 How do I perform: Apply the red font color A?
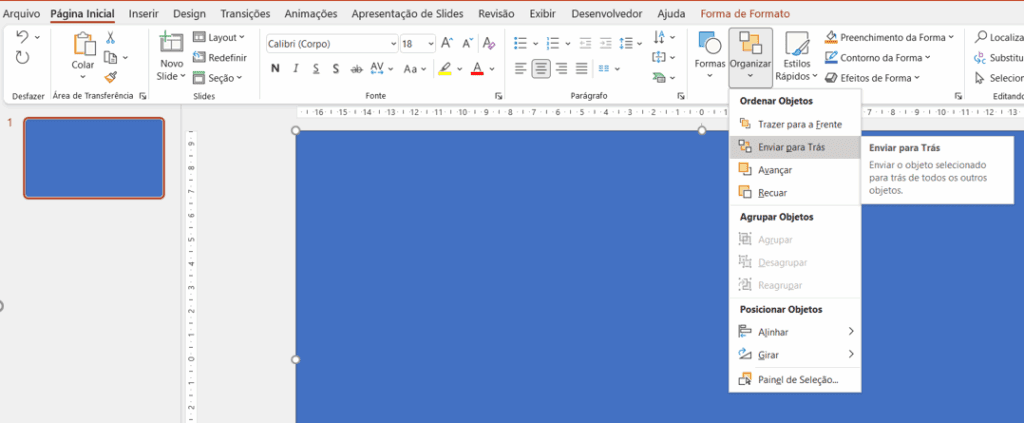point(477,68)
